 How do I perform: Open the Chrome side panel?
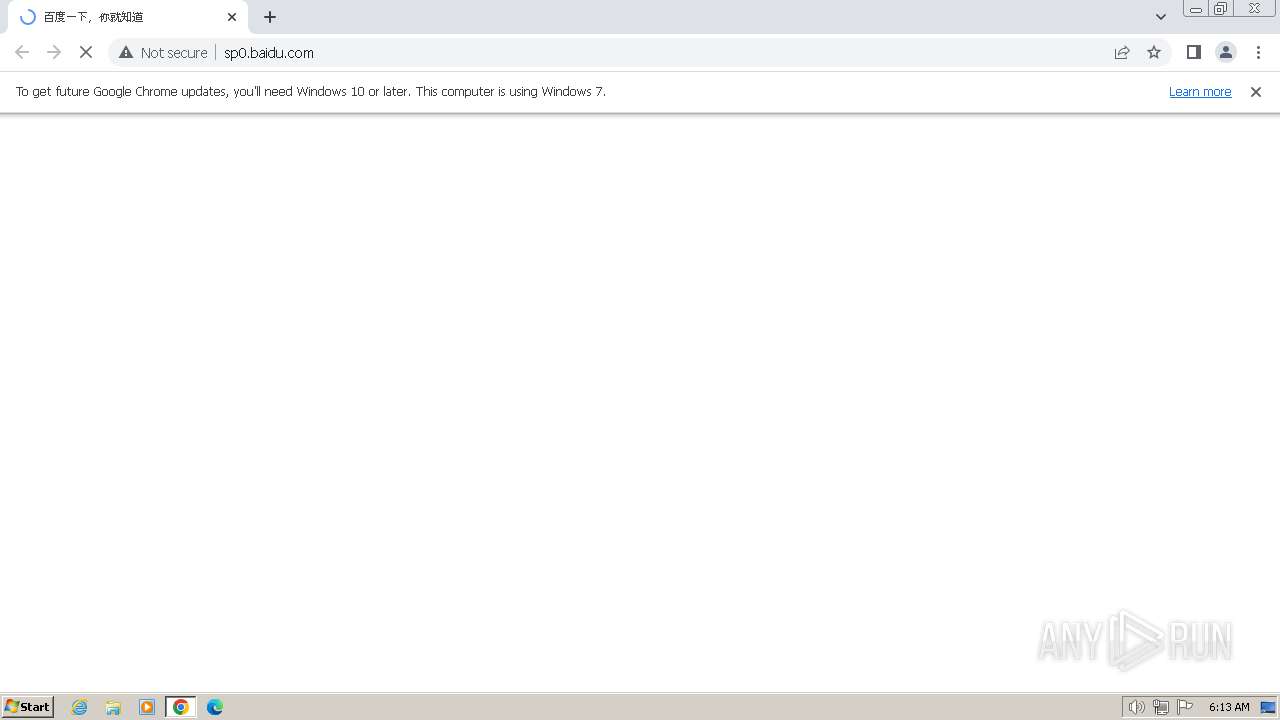1194,52
